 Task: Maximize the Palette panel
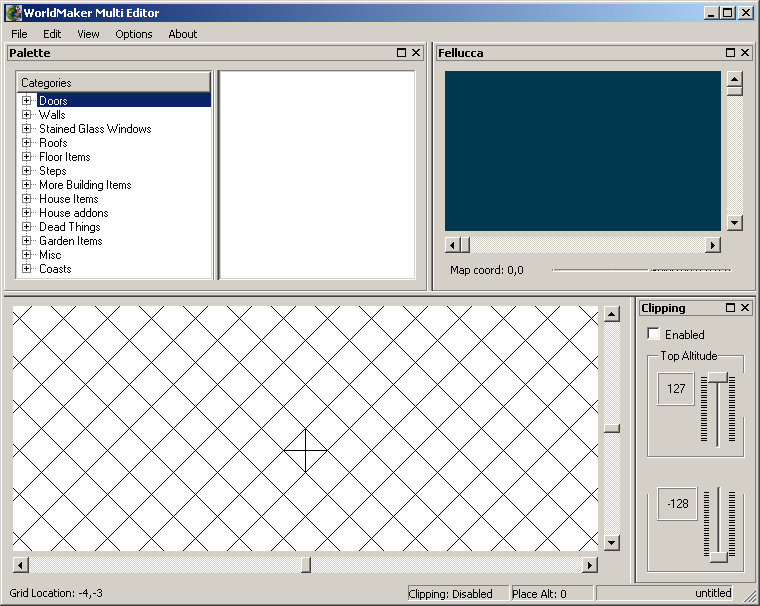[401, 53]
